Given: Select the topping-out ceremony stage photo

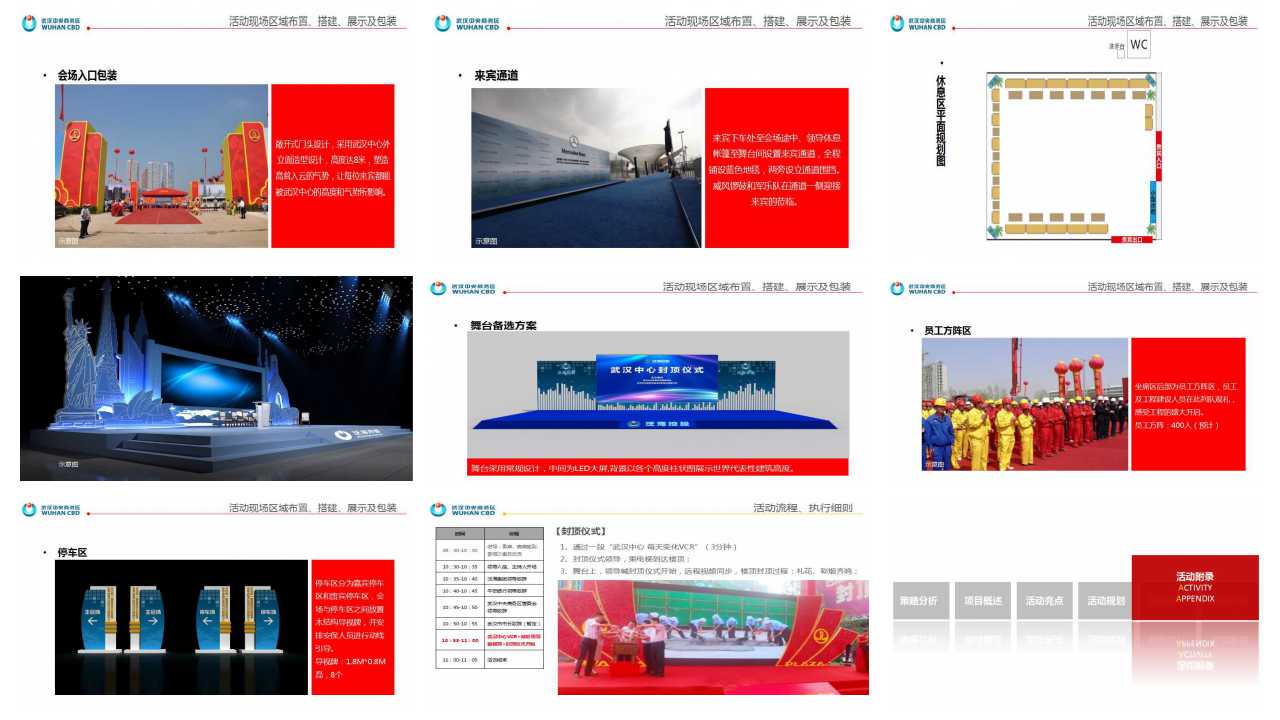Looking at the screenshot, I should (x=713, y=638).
